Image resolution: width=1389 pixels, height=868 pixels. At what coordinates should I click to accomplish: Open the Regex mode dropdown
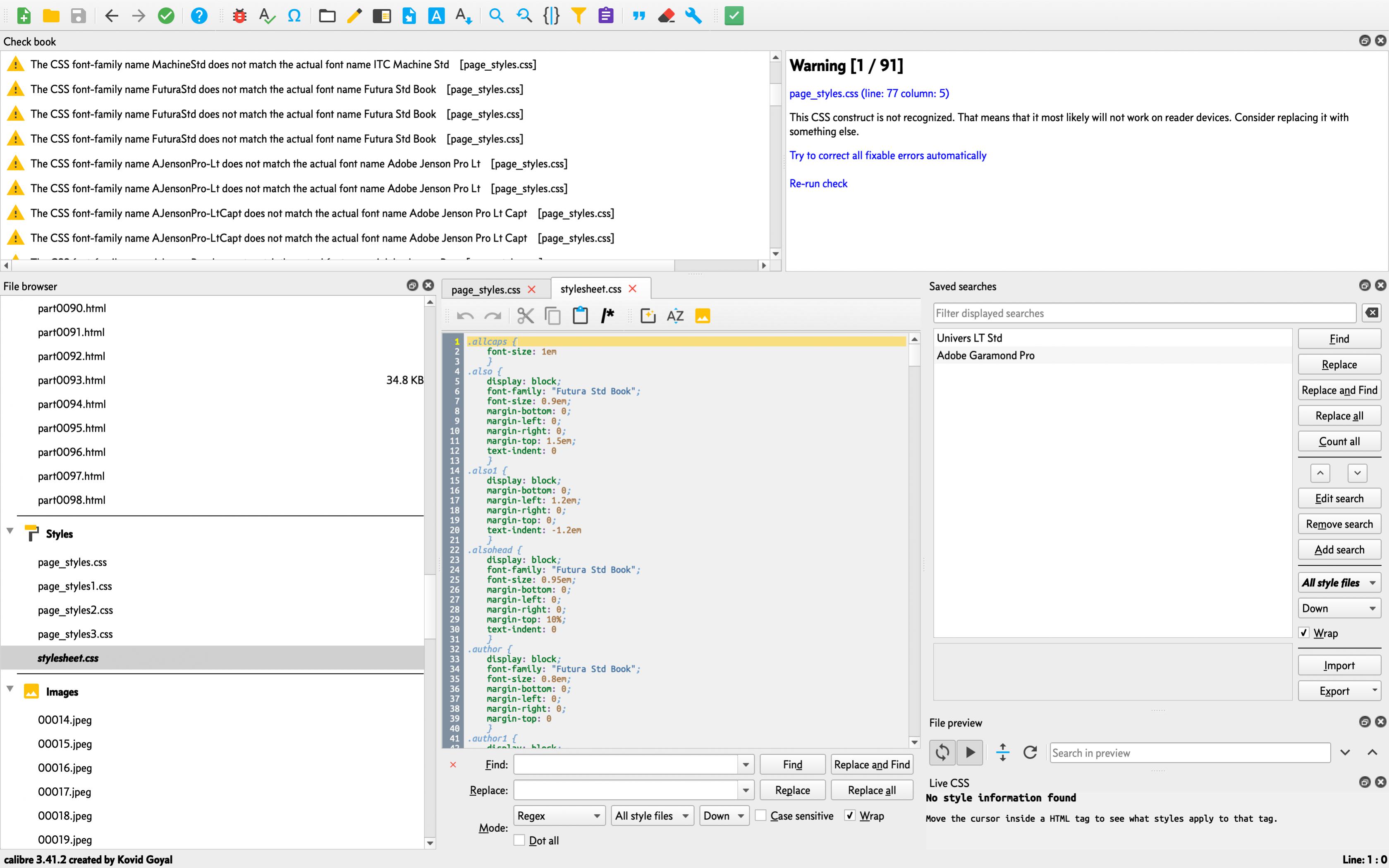(x=559, y=815)
